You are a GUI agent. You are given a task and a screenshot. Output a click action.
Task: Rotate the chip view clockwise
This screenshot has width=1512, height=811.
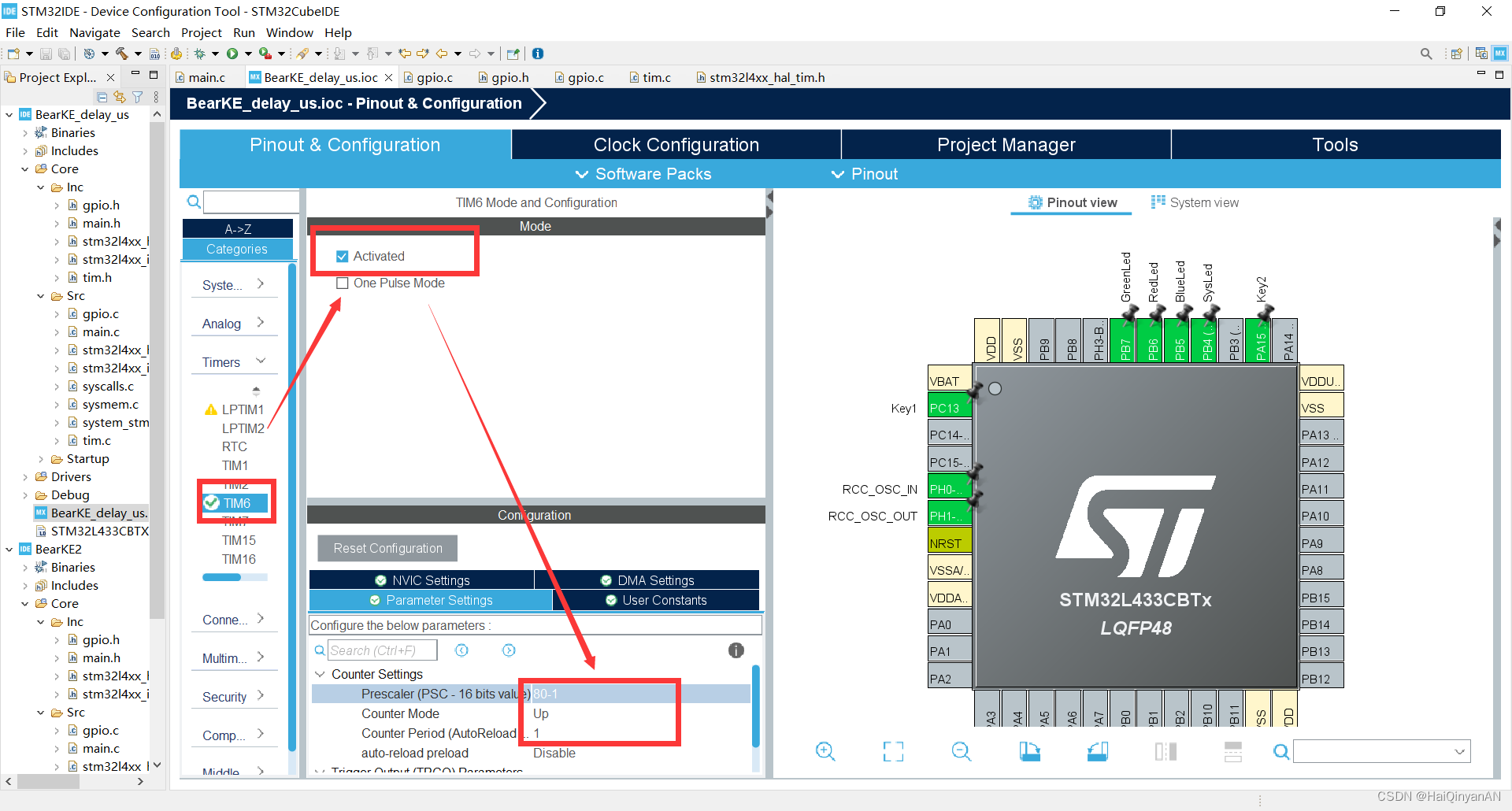(1030, 752)
